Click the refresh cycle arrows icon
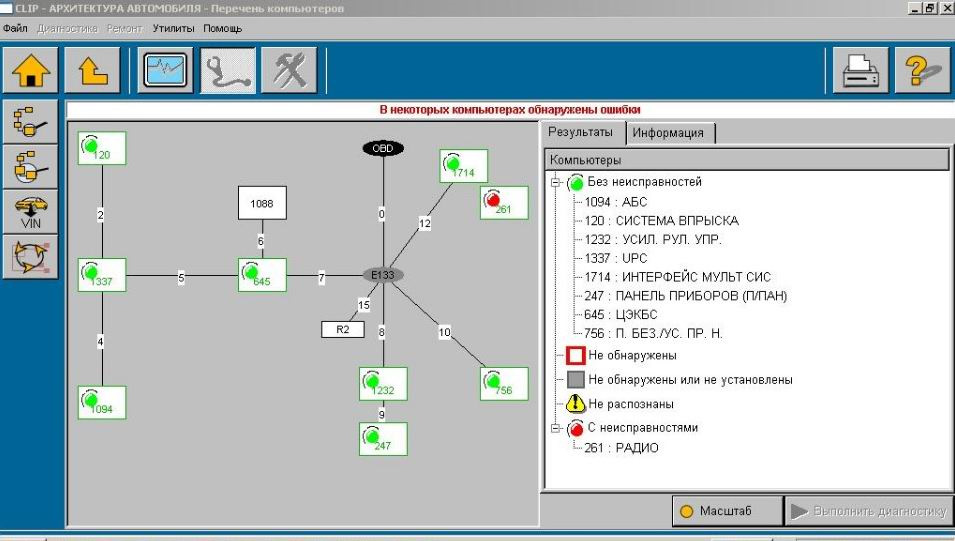This screenshot has height=541, width=955. (30, 257)
